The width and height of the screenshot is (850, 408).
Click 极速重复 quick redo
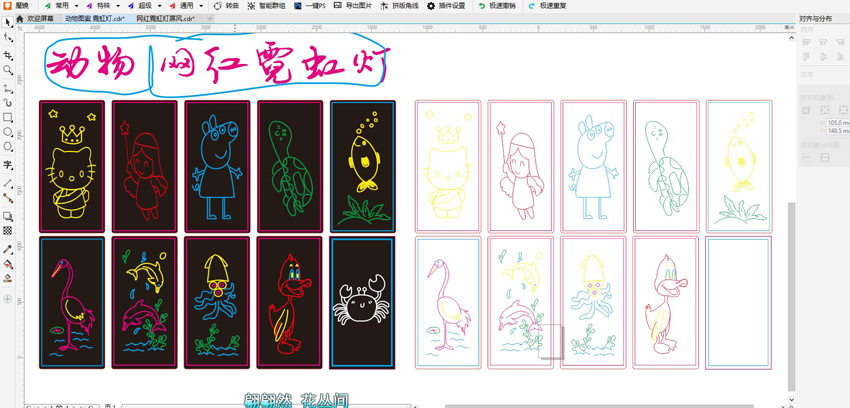(x=546, y=5)
